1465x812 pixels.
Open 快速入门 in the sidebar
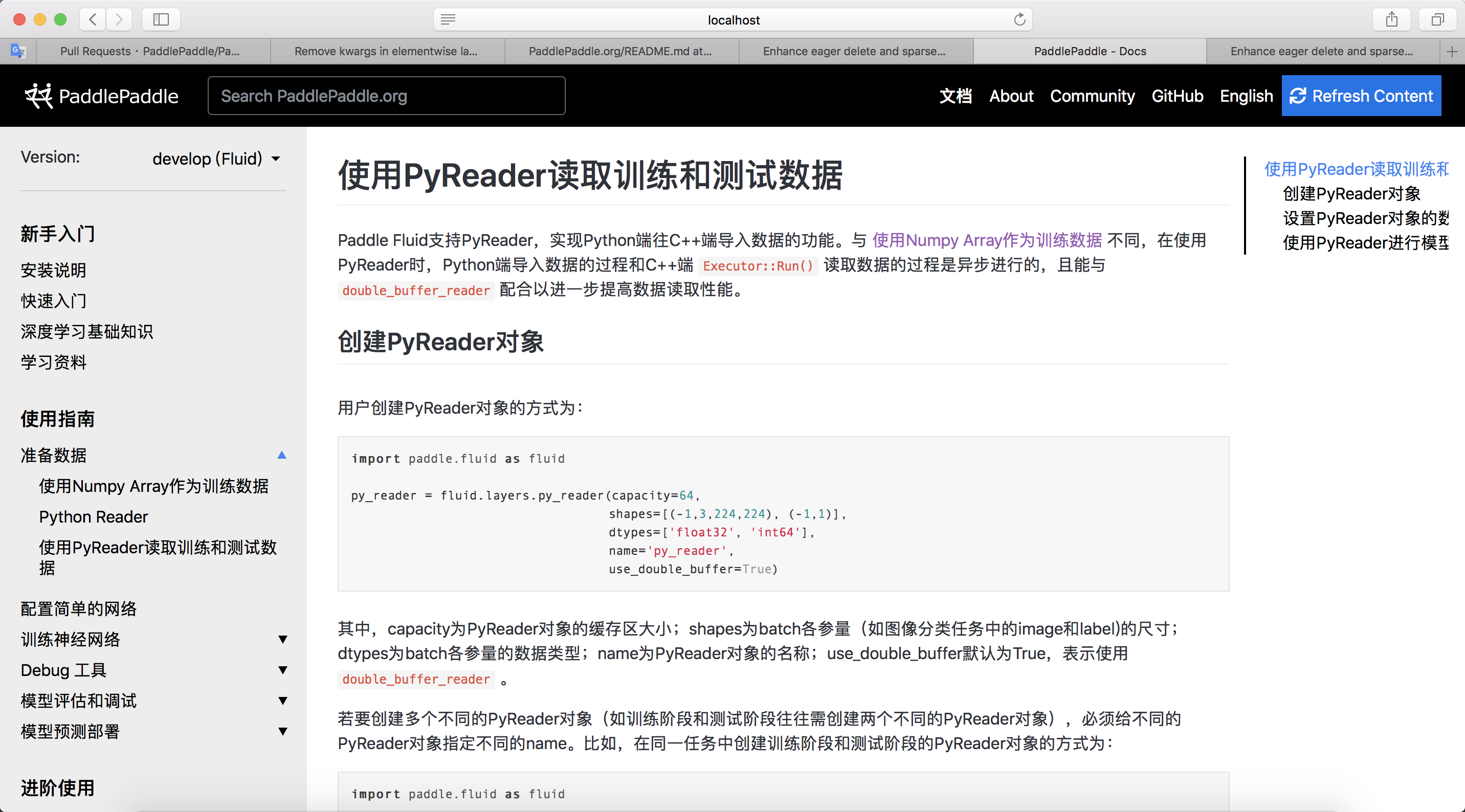(x=54, y=301)
